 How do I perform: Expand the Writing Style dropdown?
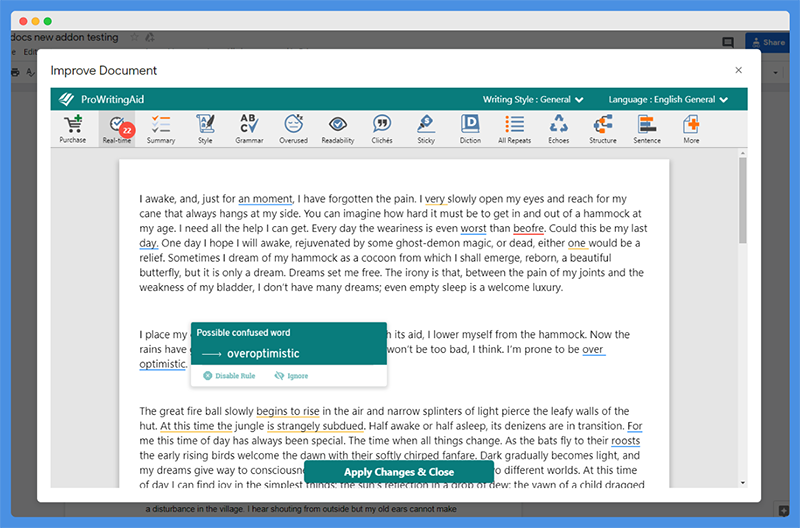(533, 99)
